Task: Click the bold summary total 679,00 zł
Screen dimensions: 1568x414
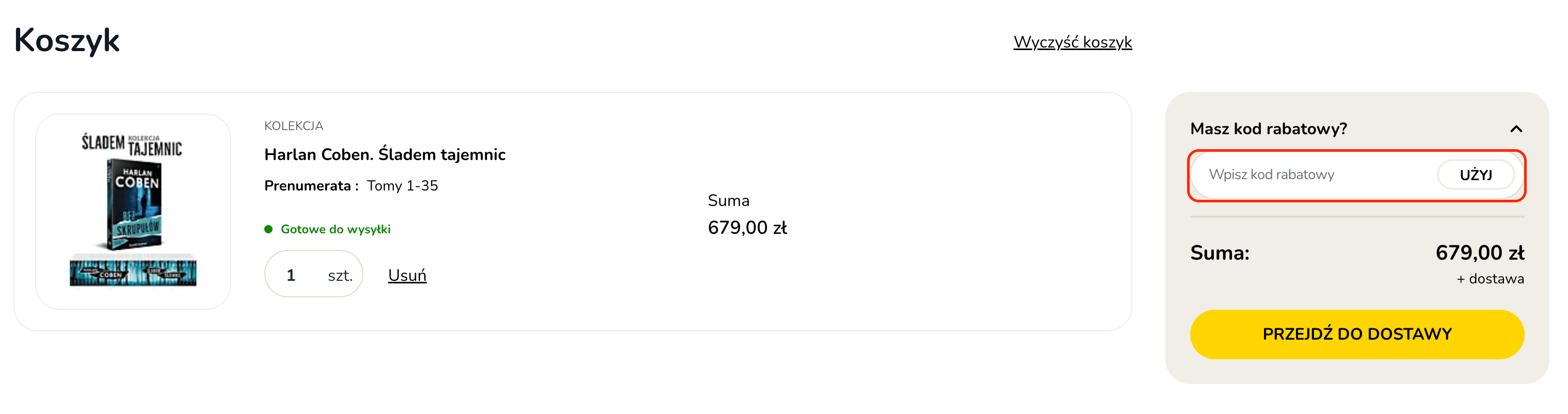Action: click(1480, 252)
